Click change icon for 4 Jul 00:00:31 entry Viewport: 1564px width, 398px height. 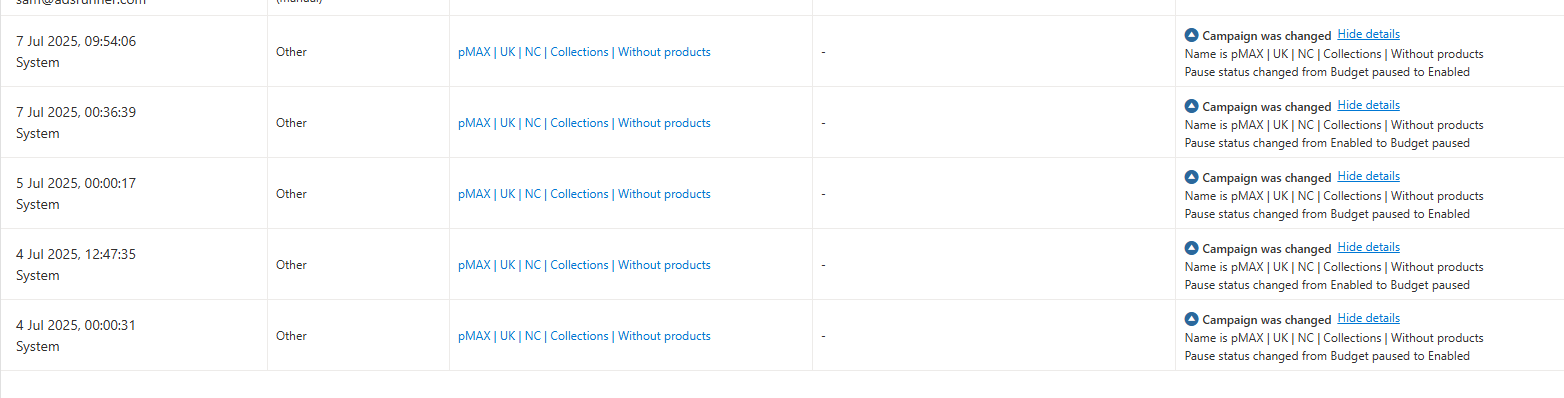1191,319
